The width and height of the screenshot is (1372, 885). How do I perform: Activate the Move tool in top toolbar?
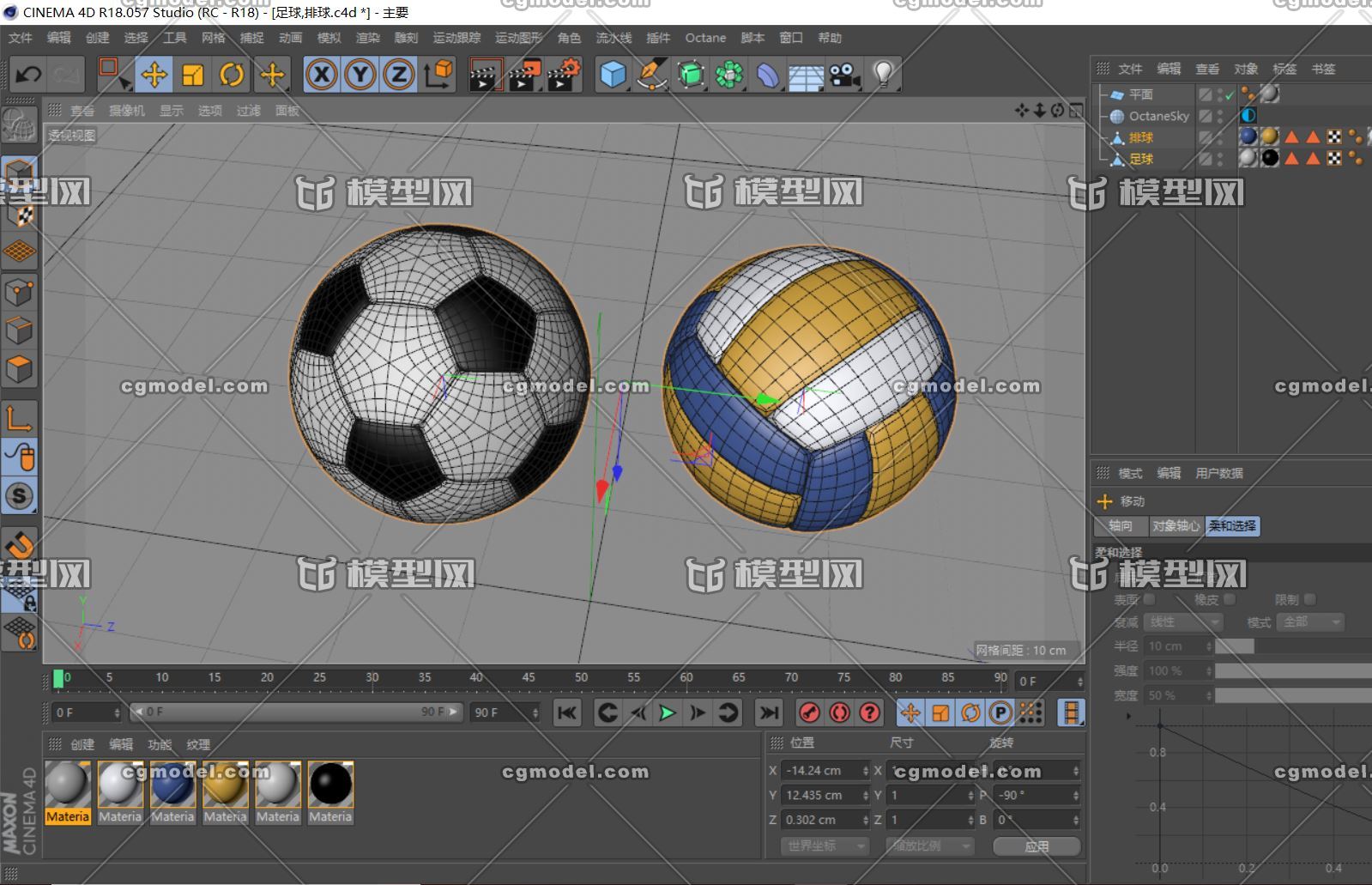pos(154,75)
